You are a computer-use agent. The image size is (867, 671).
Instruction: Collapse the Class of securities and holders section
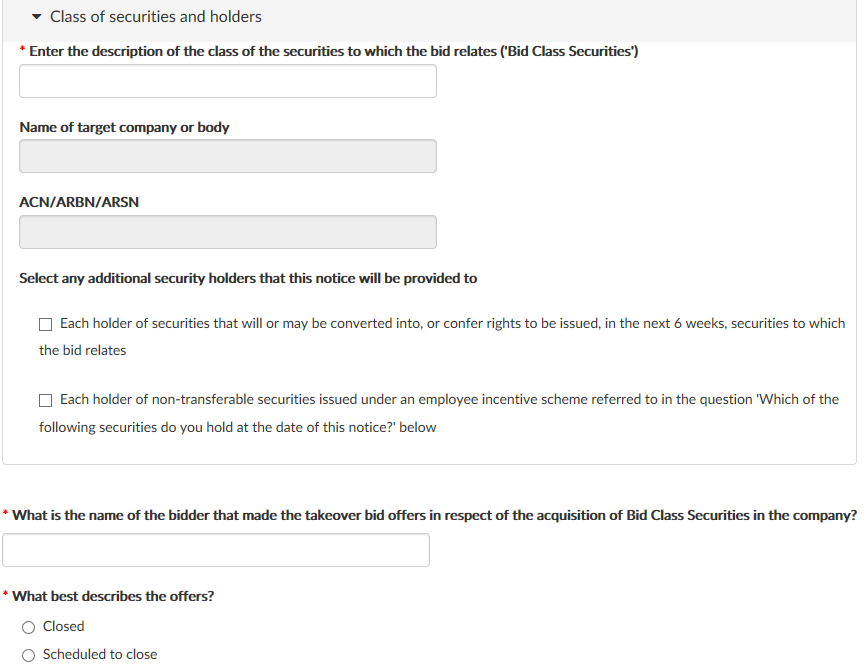coord(36,17)
